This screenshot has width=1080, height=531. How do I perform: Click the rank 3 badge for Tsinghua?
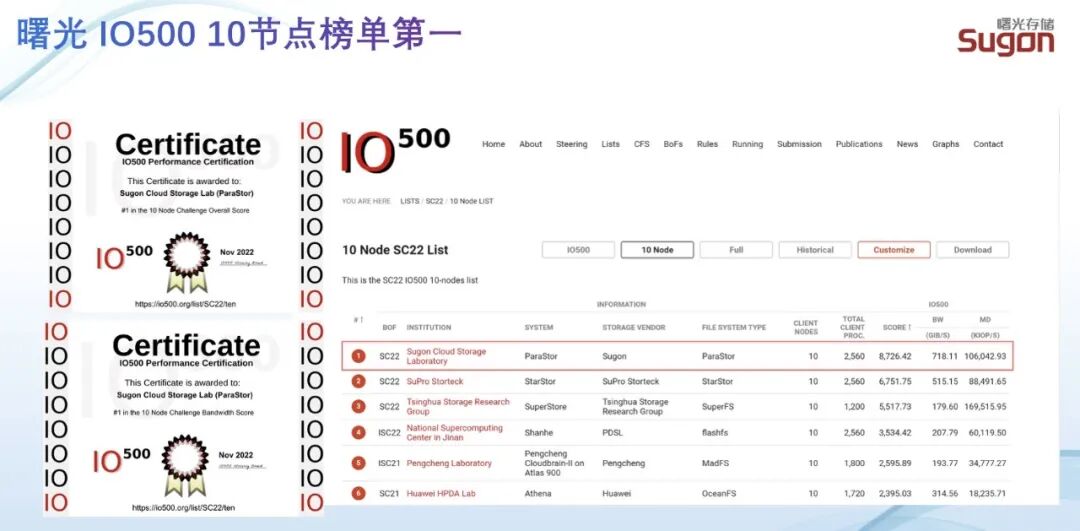pos(358,406)
